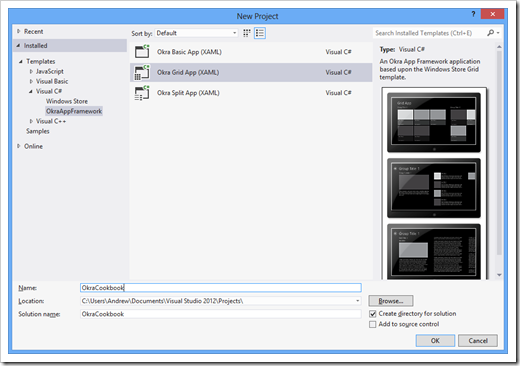This screenshot has height=366, width=520.
Task: Switch to medium icons list view
Action: coord(260,33)
